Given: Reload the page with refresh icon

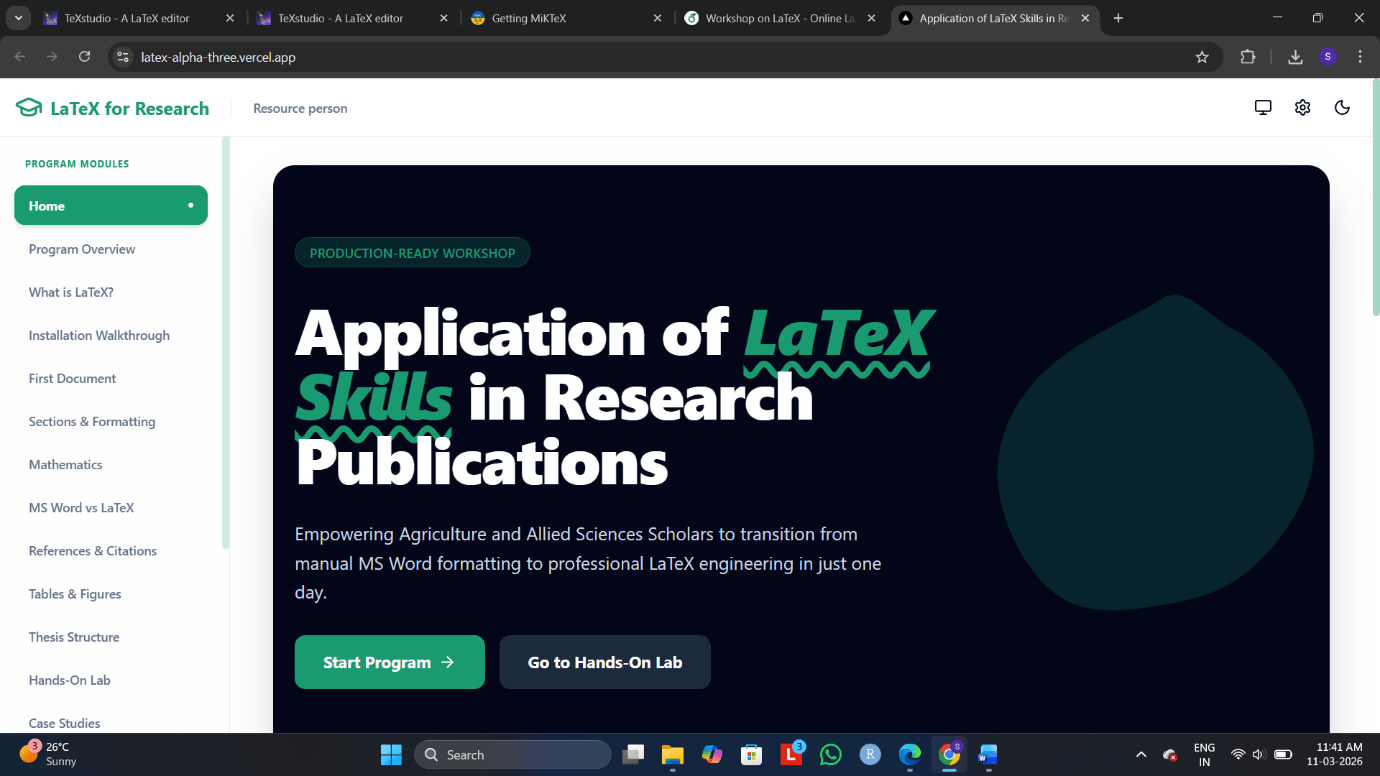Looking at the screenshot, I should [85, 57].
